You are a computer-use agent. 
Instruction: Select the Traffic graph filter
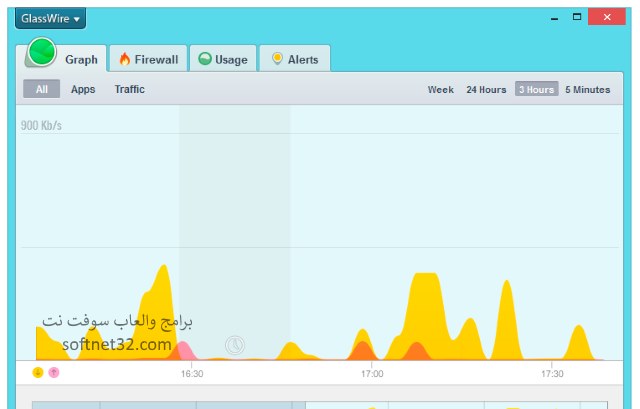(129, 89)
